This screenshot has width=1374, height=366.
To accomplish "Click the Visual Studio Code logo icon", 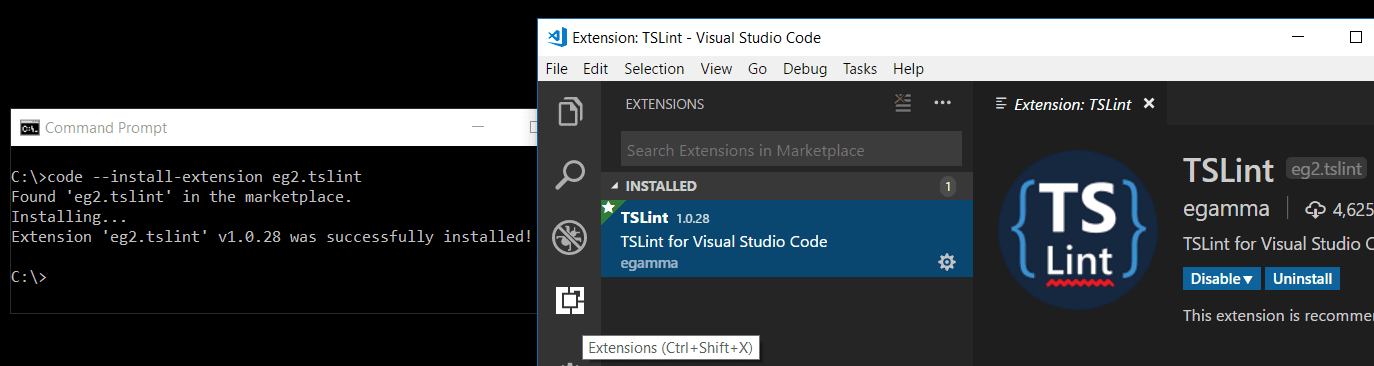I will click(557, 38).
